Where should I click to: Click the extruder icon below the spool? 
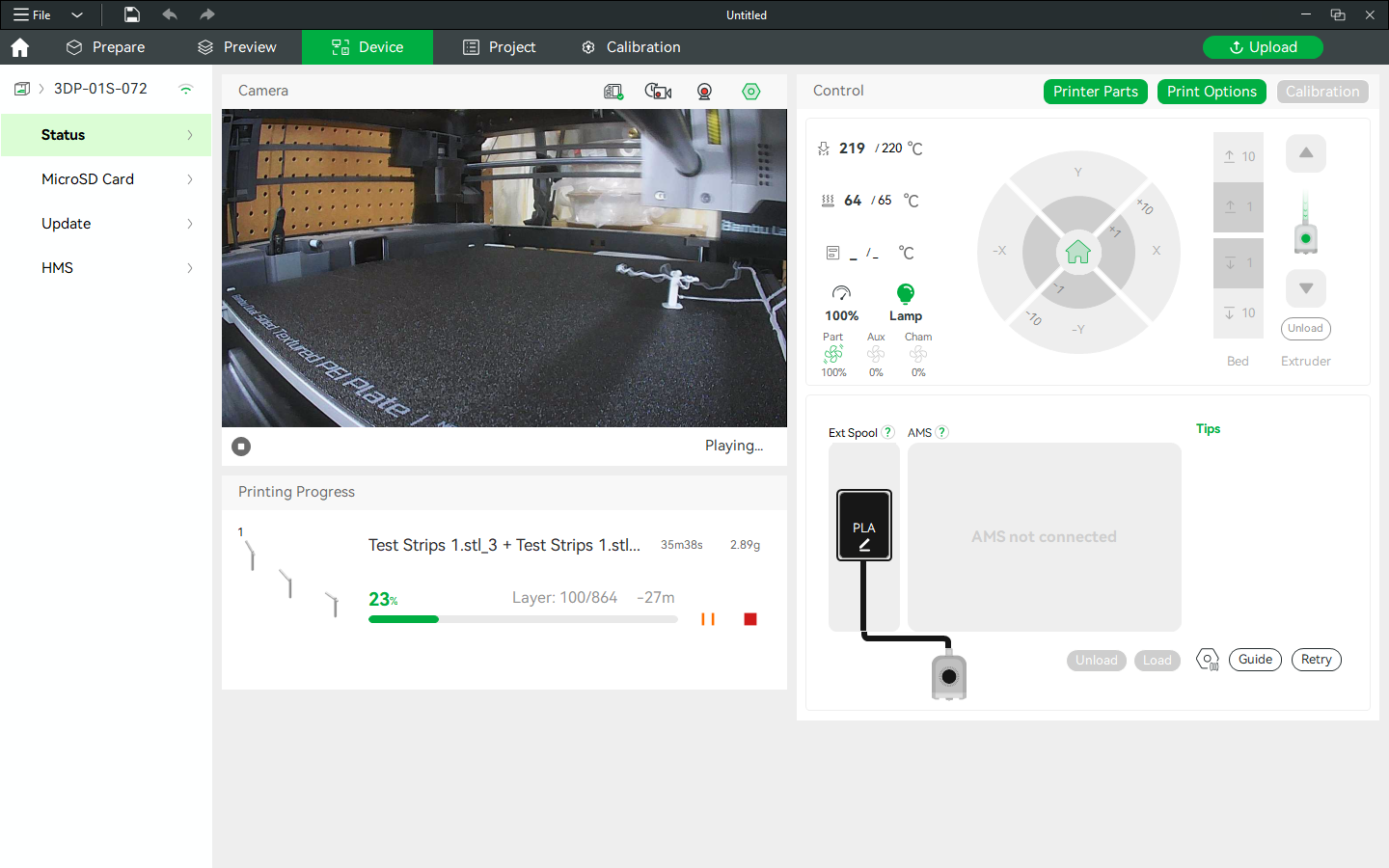pyautogui.click(x=949, y=676)
